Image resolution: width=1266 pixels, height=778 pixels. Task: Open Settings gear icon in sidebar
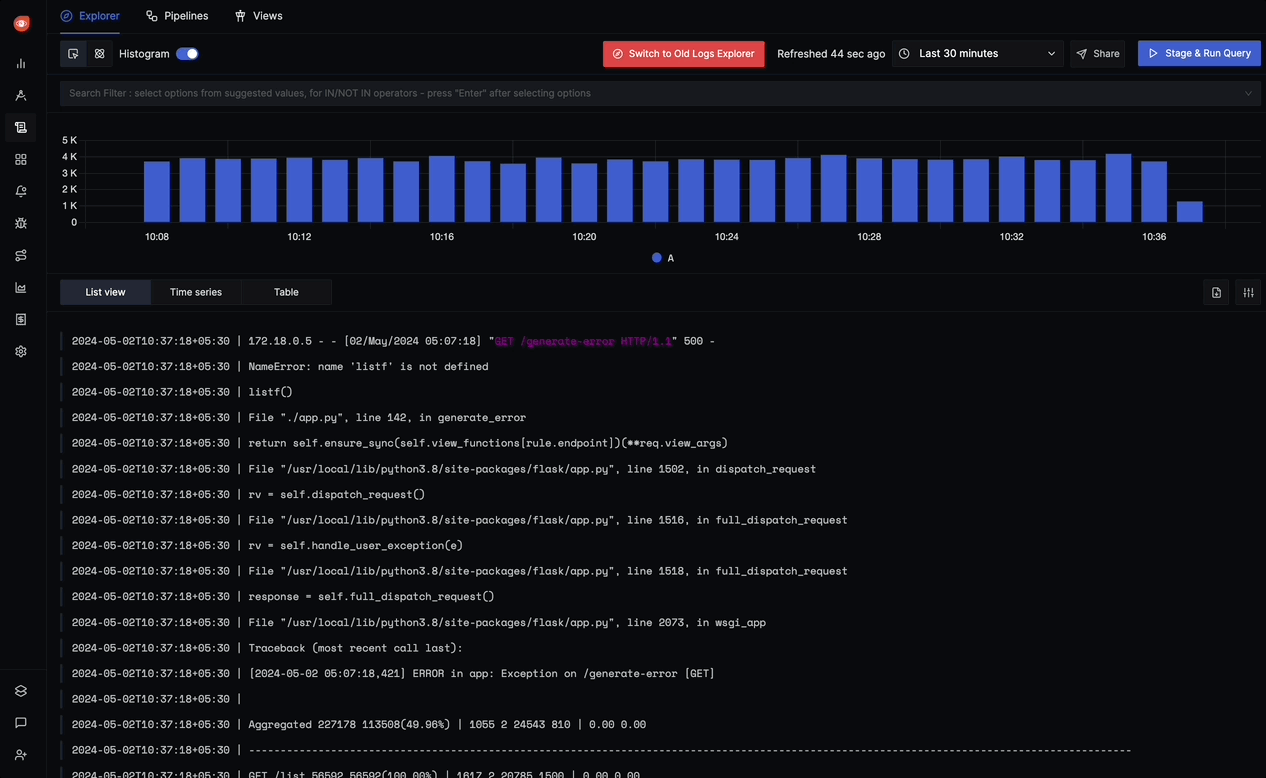tap(21, 351)
